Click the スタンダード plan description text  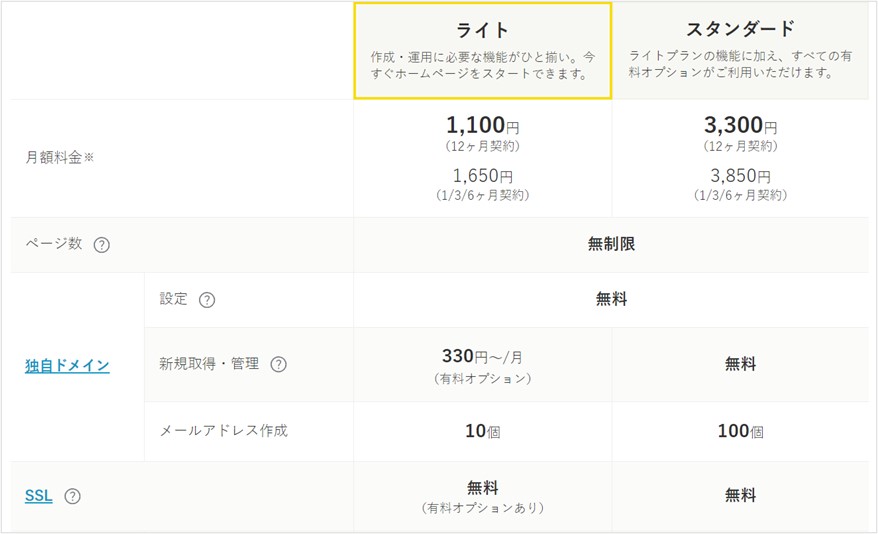[x=740, y=65]
